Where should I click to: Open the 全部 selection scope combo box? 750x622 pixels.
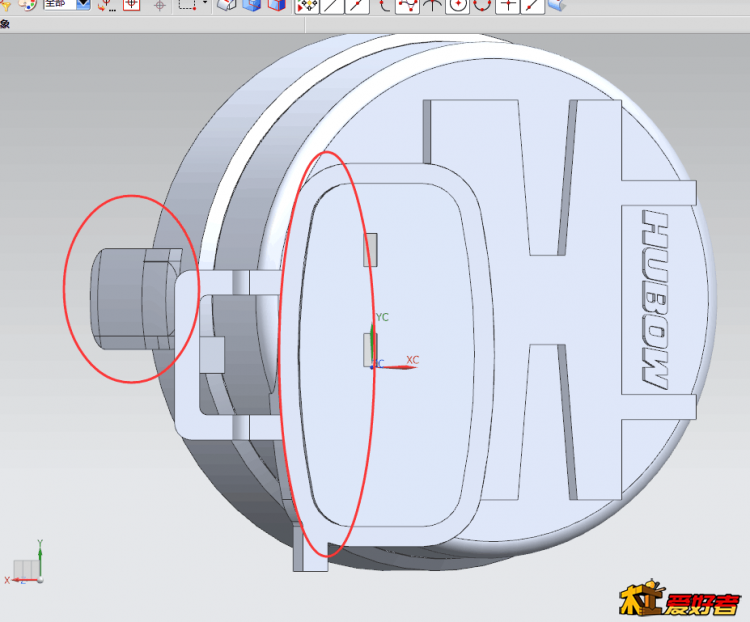pyautogui.click(x=66, y=4)
